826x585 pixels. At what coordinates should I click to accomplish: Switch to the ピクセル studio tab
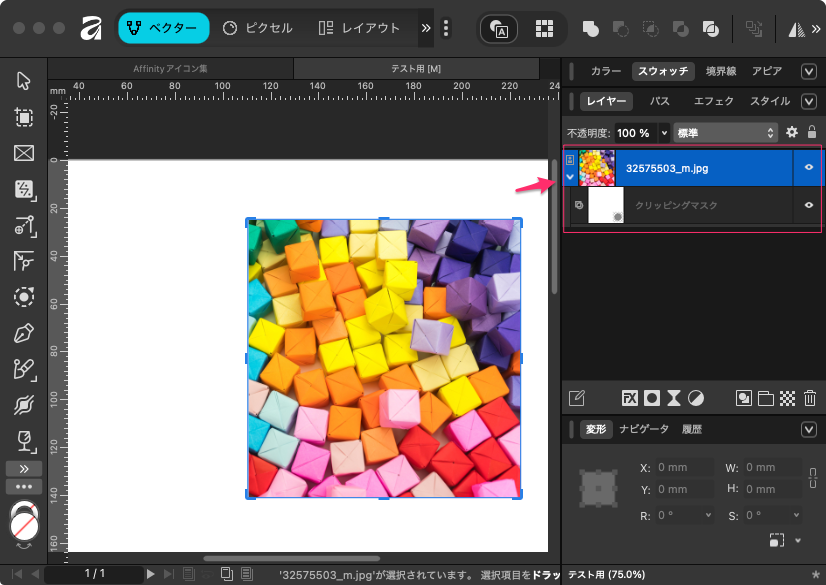click(258, 28)
